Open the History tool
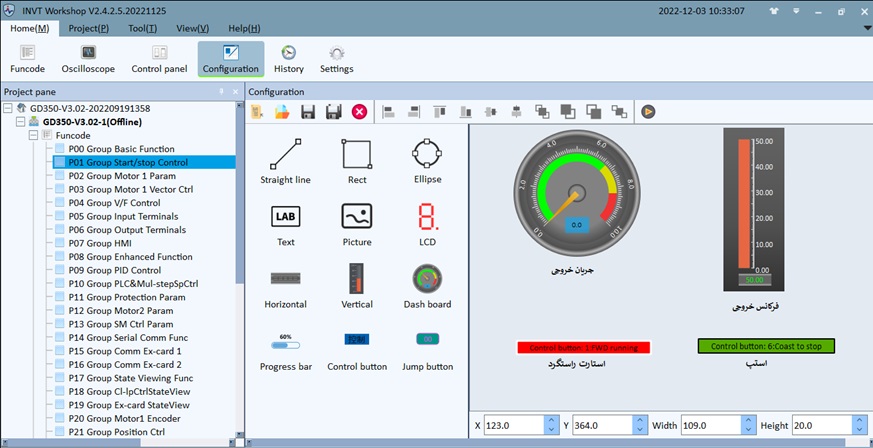This screenshot has width=873, height=448. tap(288, 60)
